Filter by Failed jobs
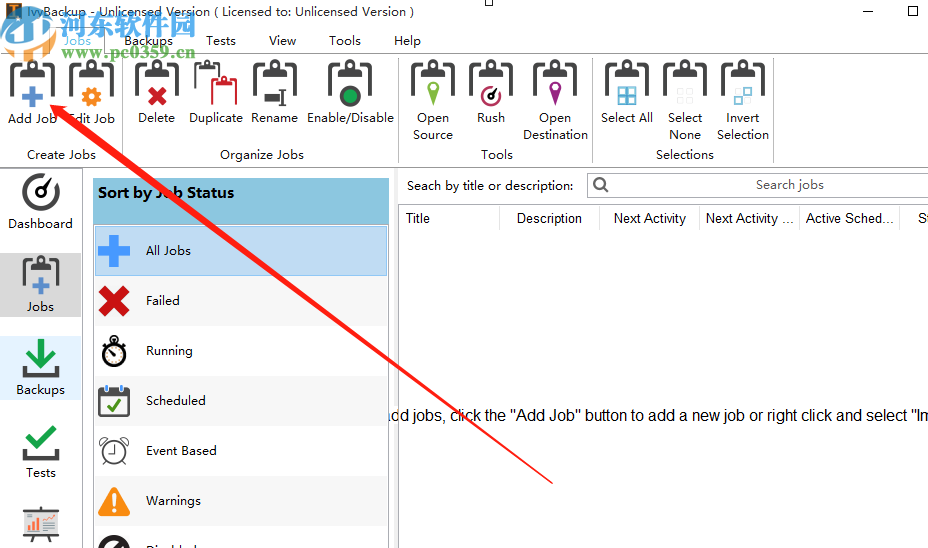Screen dimensions: 928x548 tap(241, 301)
